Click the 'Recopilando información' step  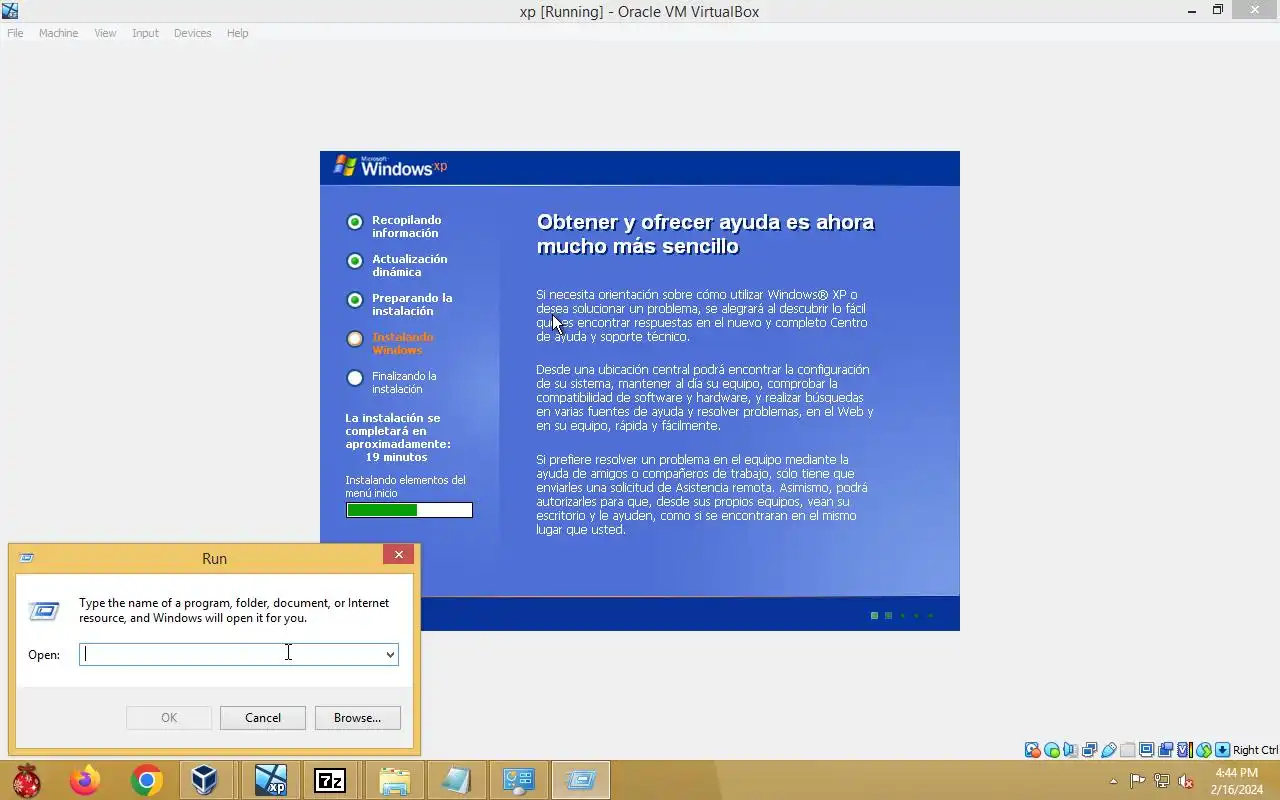[x=406, y=226]
